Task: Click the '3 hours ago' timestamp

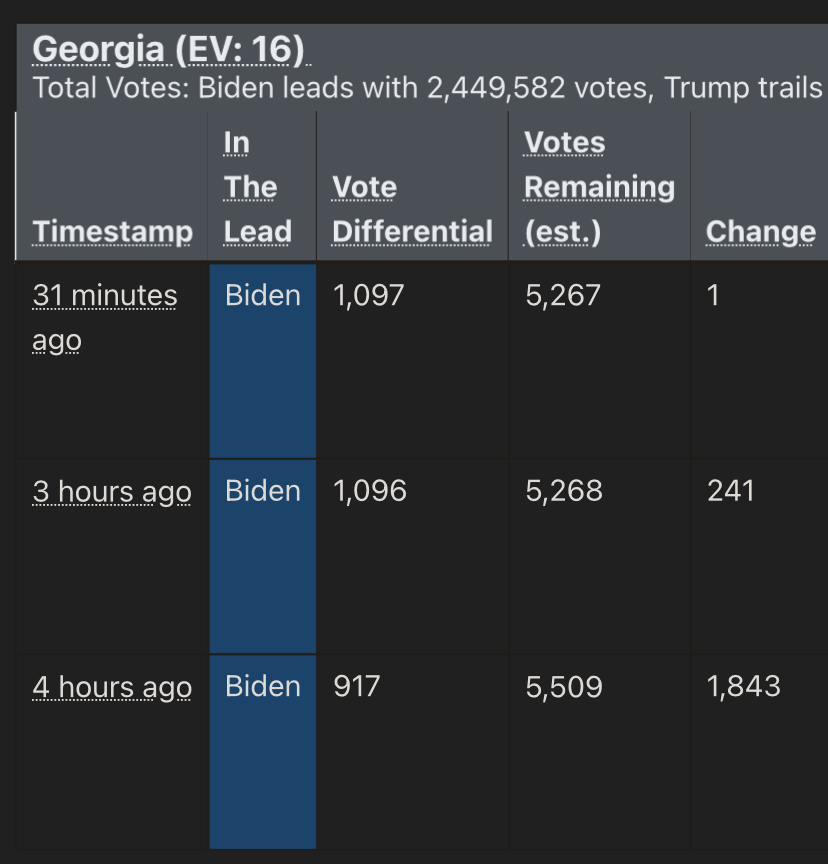Action: click(112, 492)
